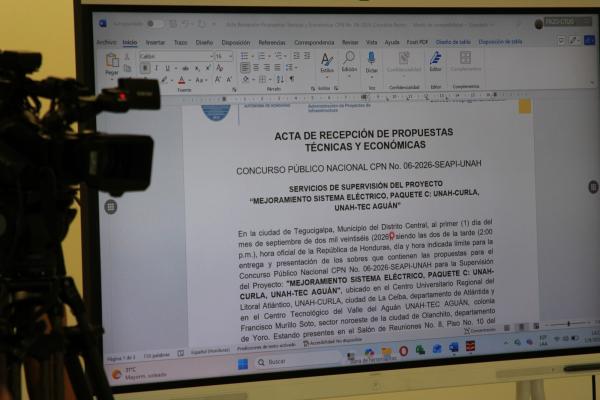
Task: Expand the bullet list options arrow
Action: [x=253, y=56]
